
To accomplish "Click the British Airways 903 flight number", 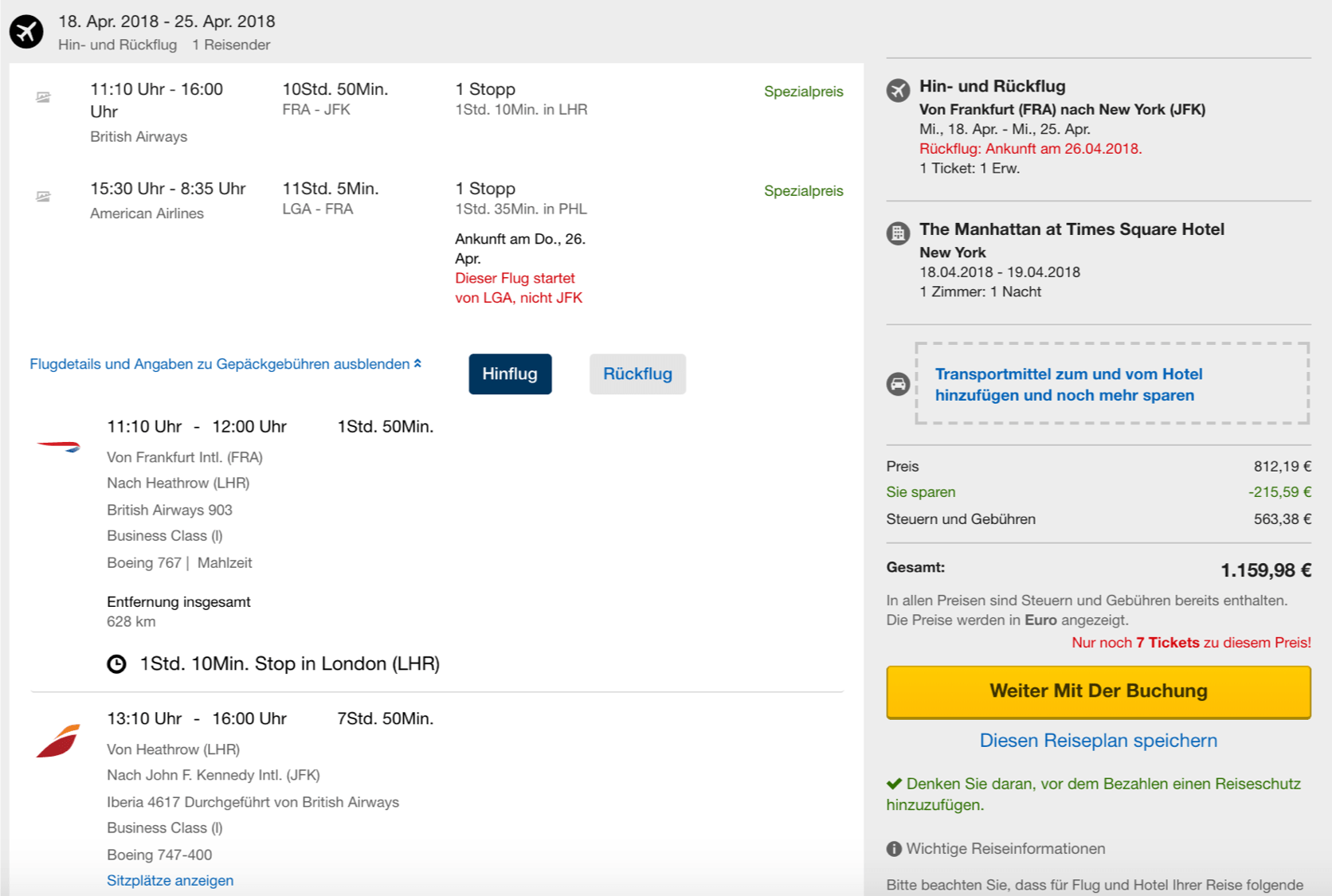I will (170, 510).
